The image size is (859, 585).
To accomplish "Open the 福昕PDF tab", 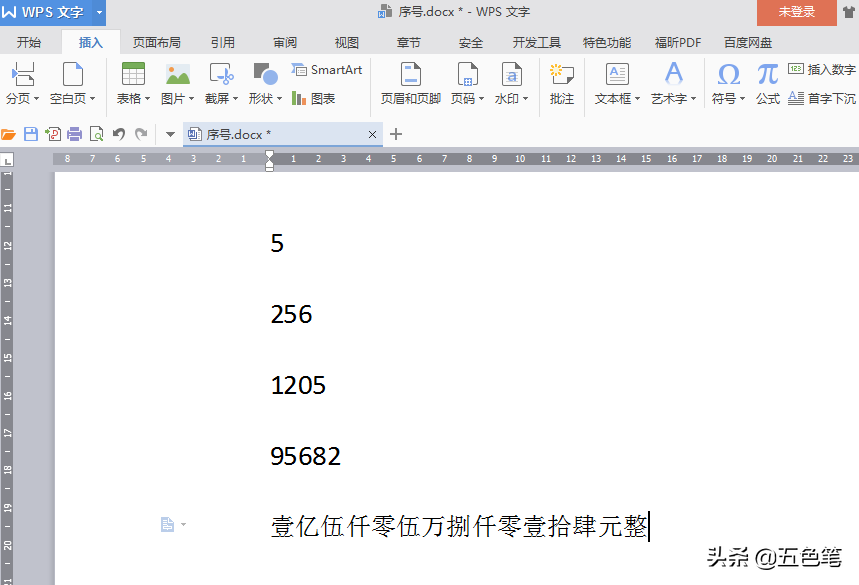I will coord(678,43).
